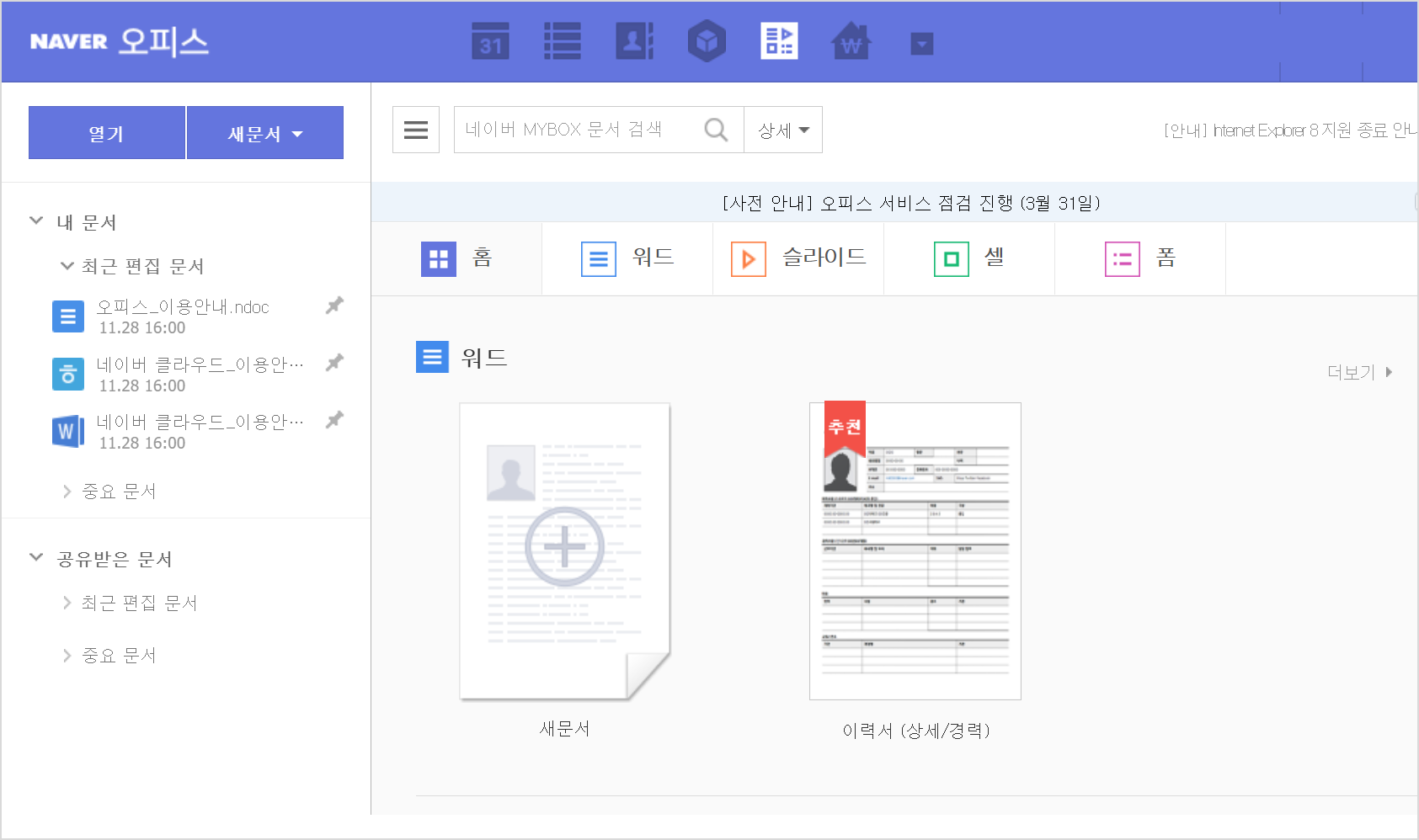1419x840 pixels.
Task: Open the 상세 search dropdown
Action: (x=783, y=130)
